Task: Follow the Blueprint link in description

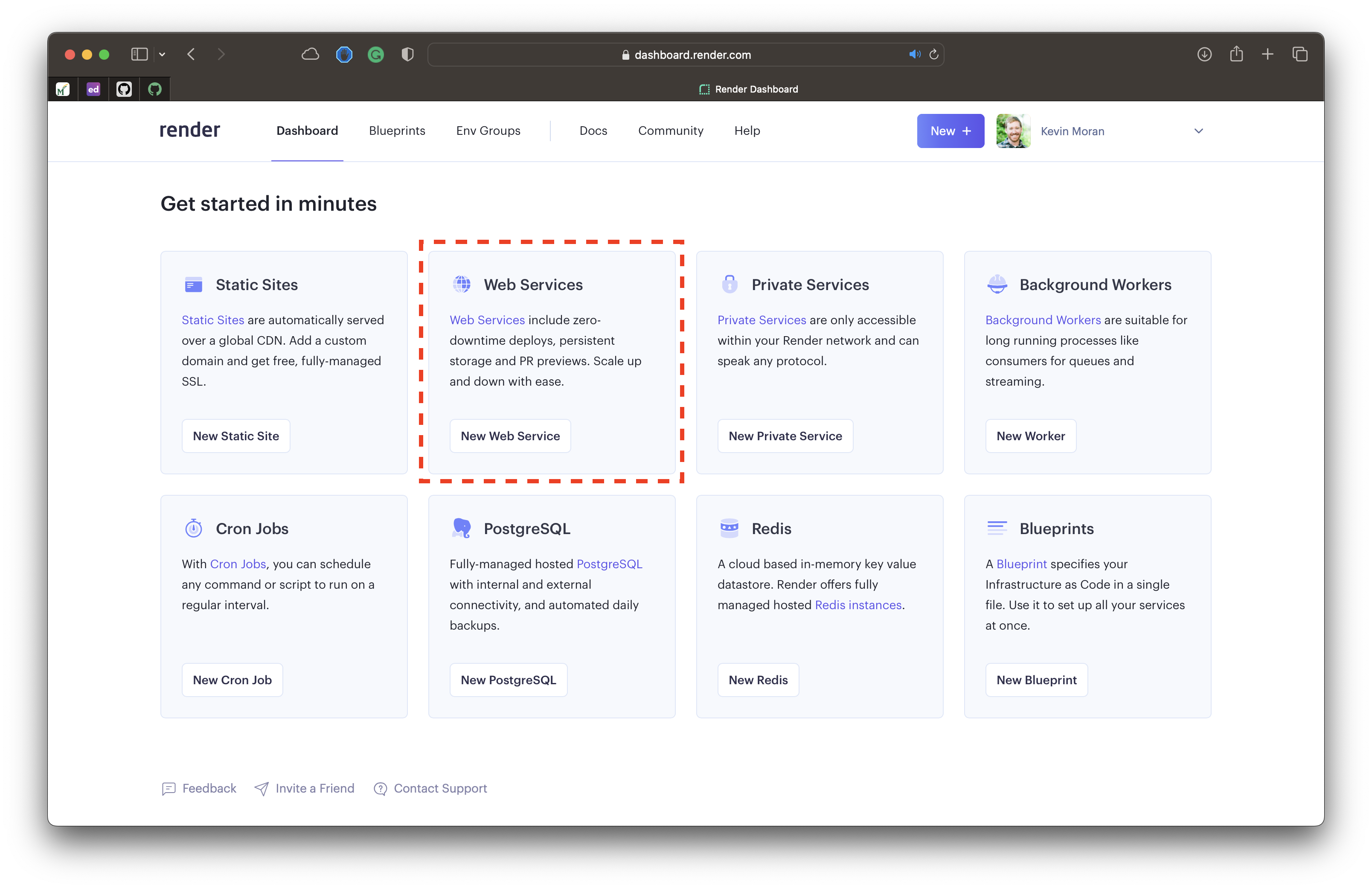Action: (1021, 564)
